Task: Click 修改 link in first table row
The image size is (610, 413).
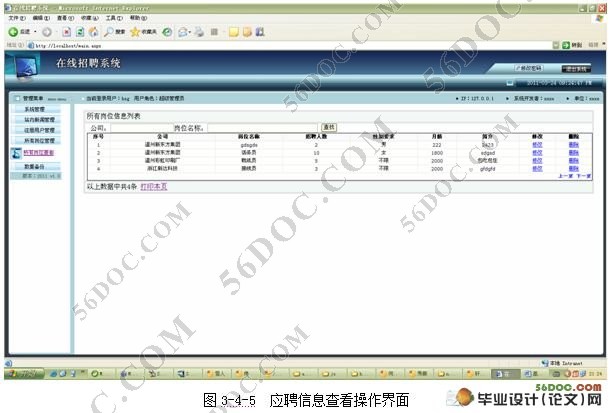Action: click(537, 145)
